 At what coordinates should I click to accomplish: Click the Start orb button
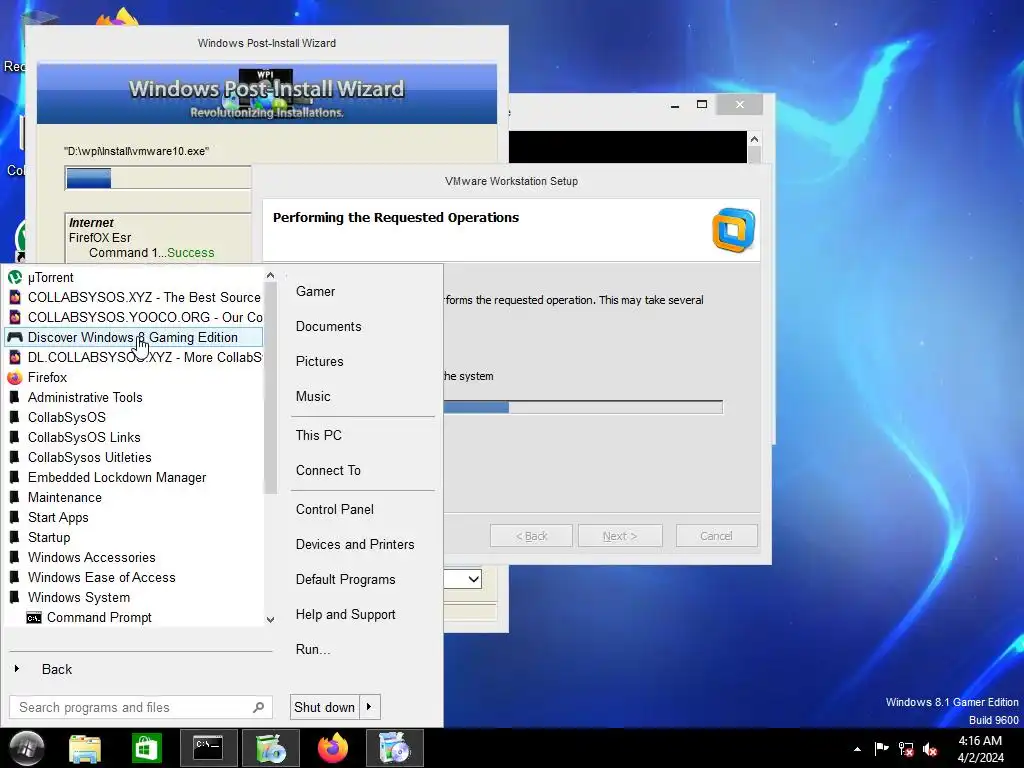(26, 748)
